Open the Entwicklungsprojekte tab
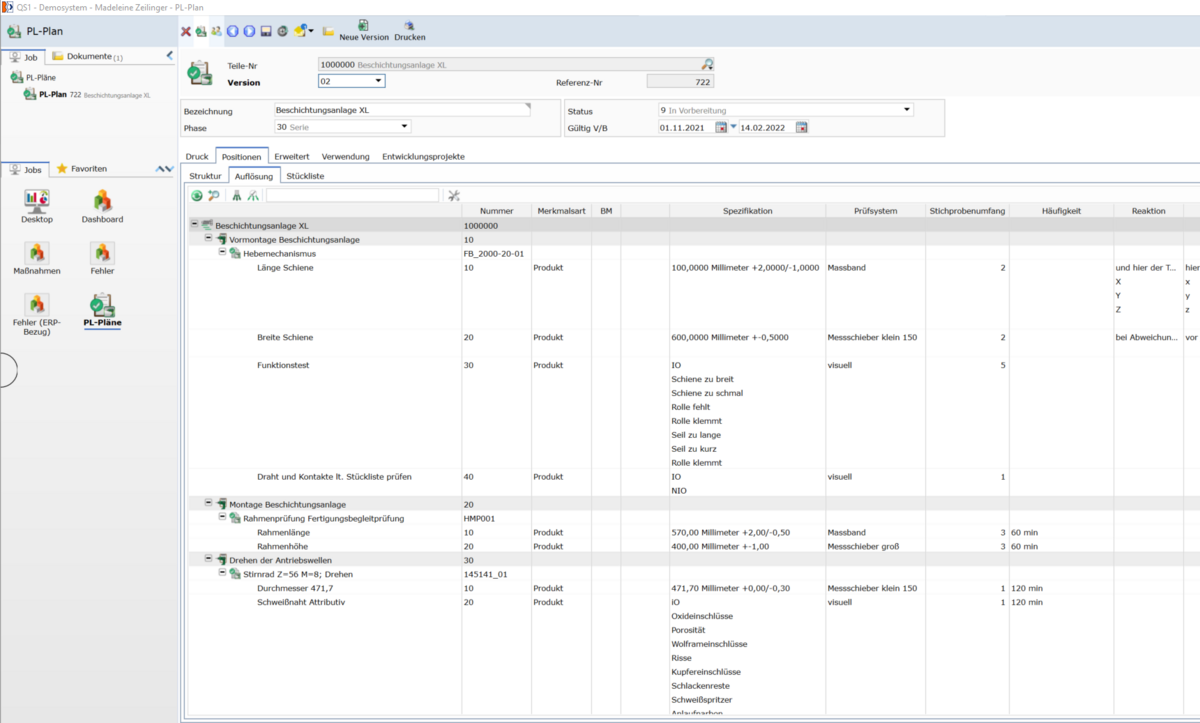 (x=423, y=157)
